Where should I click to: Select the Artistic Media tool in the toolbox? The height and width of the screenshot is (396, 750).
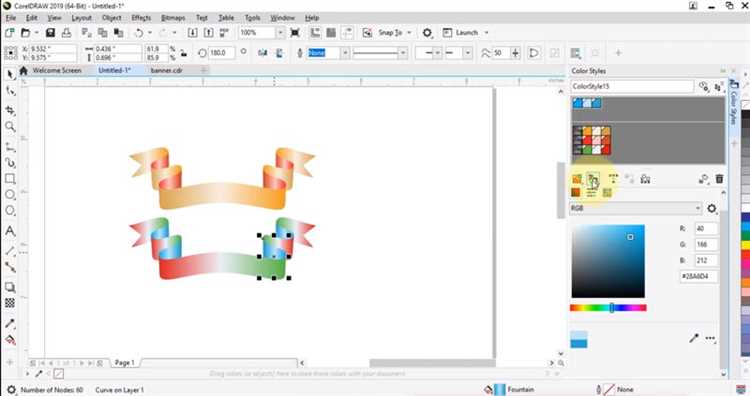[x=10, y=163]
